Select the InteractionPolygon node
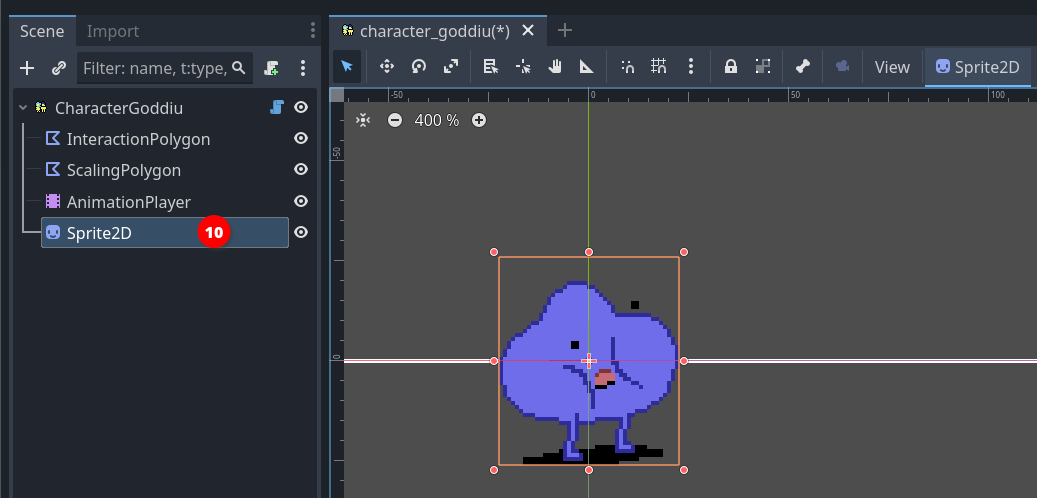Viewport: 1037px width, 498px height. pos(138,139)
